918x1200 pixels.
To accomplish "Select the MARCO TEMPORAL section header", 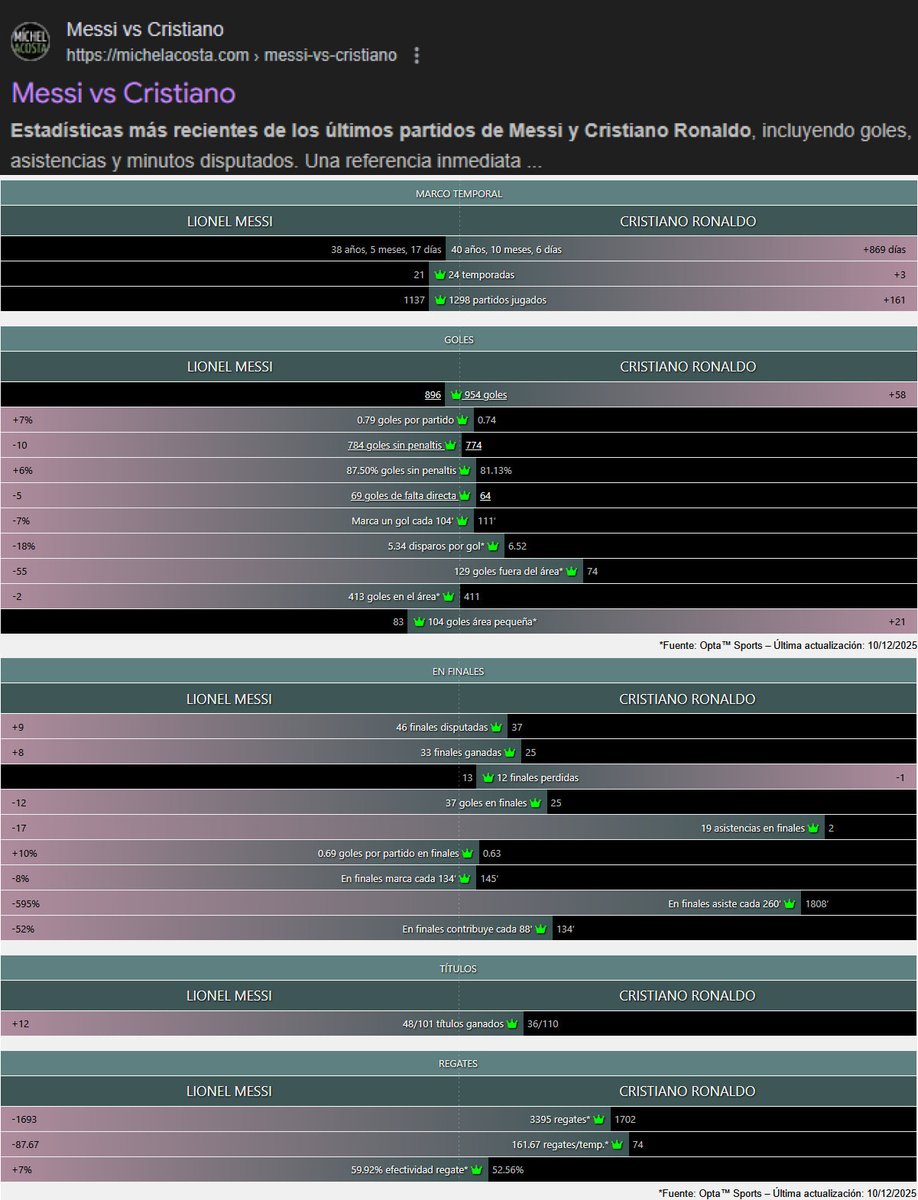I will (459, 193).
